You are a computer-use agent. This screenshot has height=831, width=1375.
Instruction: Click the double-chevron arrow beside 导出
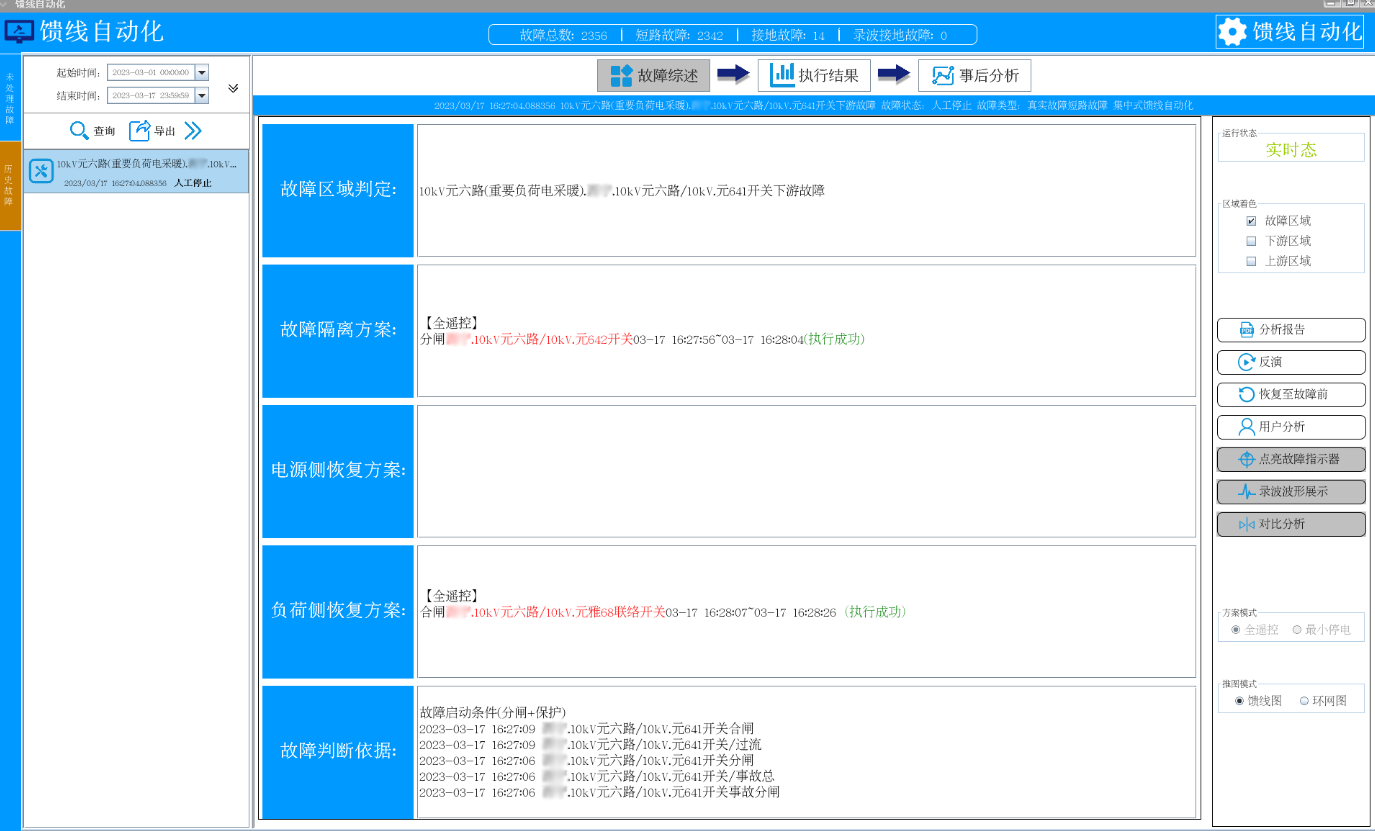[x=193, y=130]
